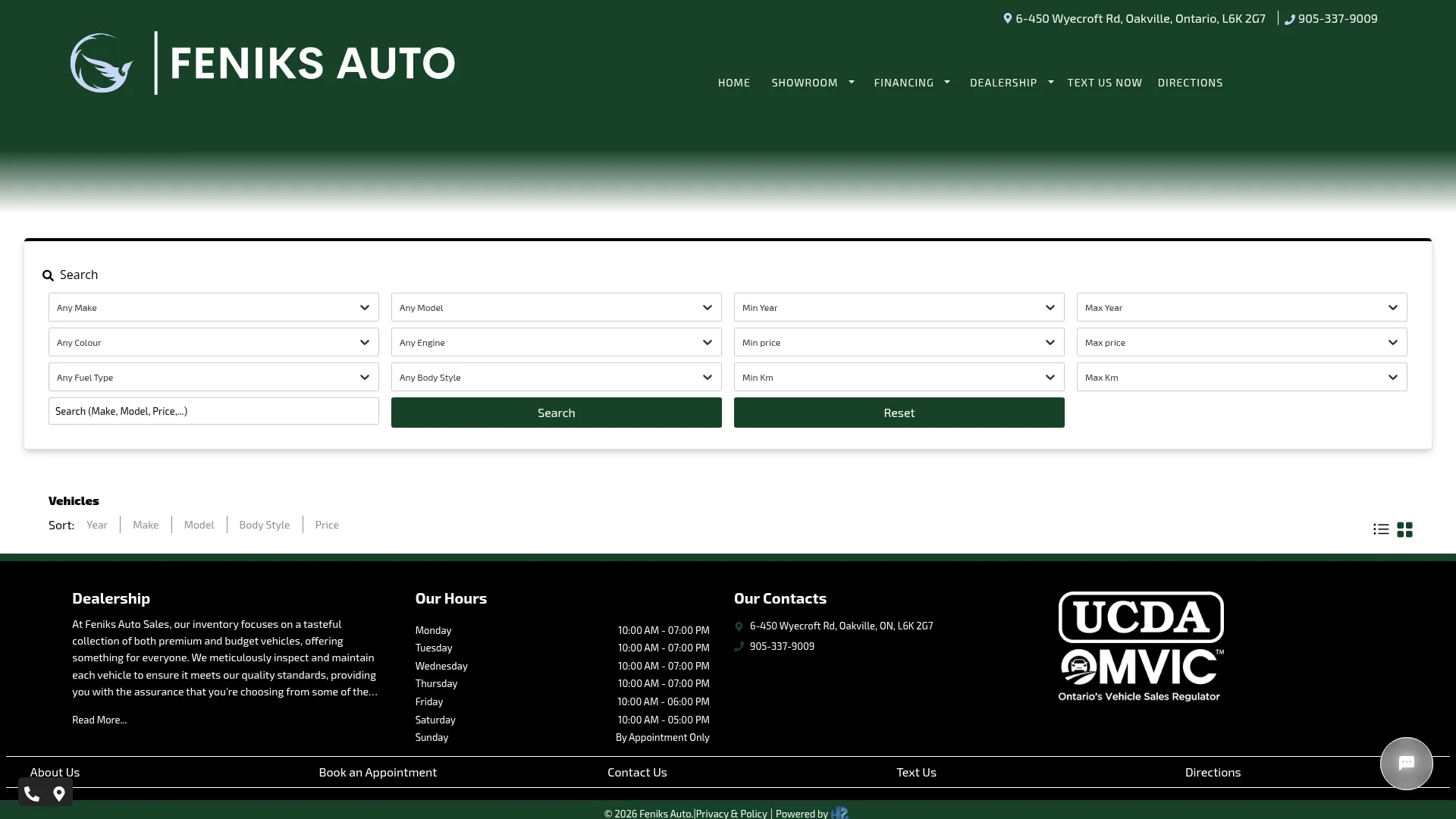Screen dimensions: 1456x819
Task: Focus the keyword search text field
Action: coord(214,411)
